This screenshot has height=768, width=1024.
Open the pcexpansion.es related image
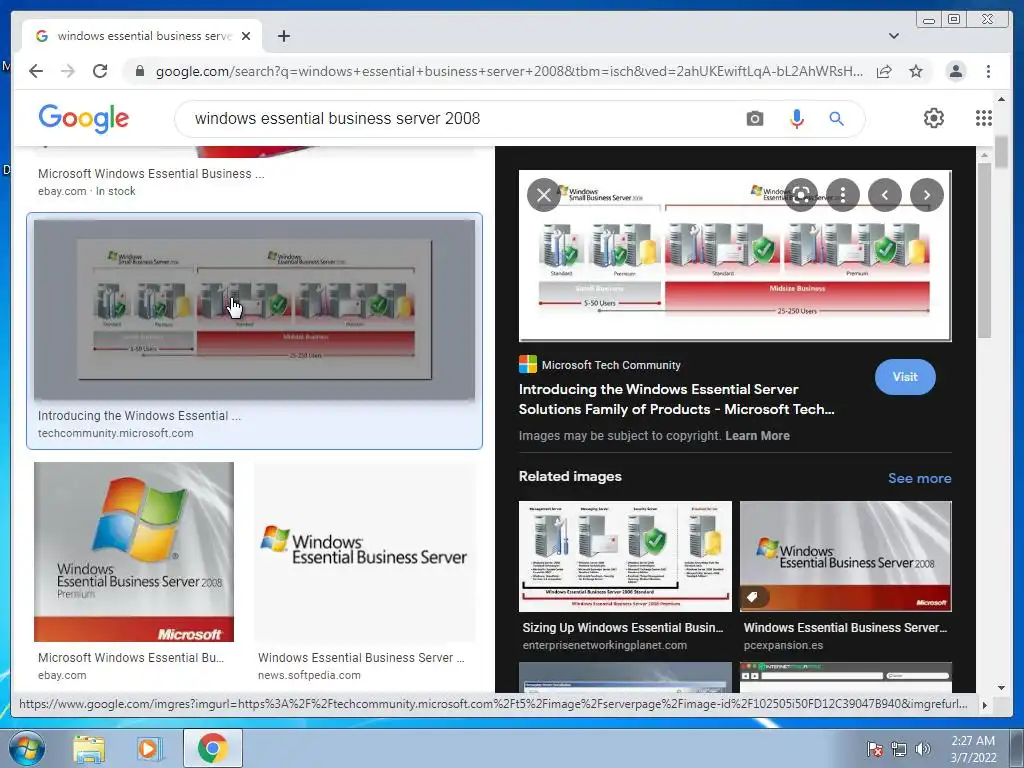pyautogui.click(x=846, y=556)
